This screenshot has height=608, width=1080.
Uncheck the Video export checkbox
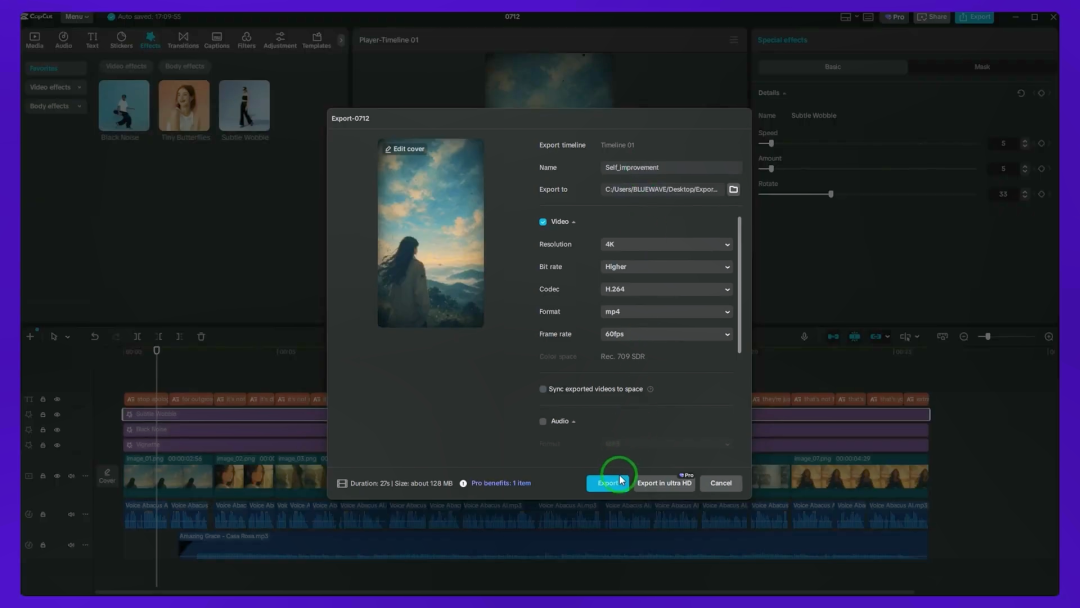coord(543,222)
